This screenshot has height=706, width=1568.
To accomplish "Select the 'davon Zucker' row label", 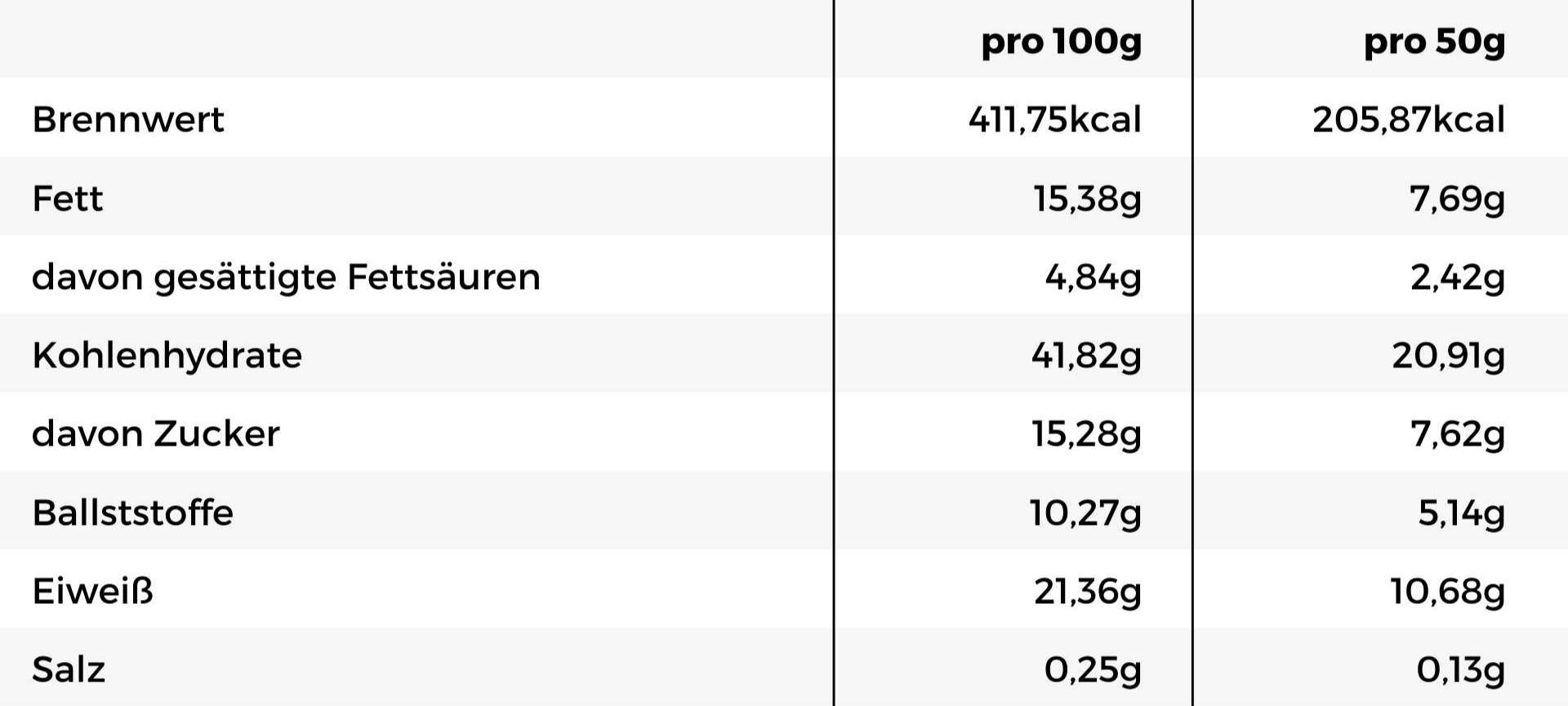I will pos(155,433).
